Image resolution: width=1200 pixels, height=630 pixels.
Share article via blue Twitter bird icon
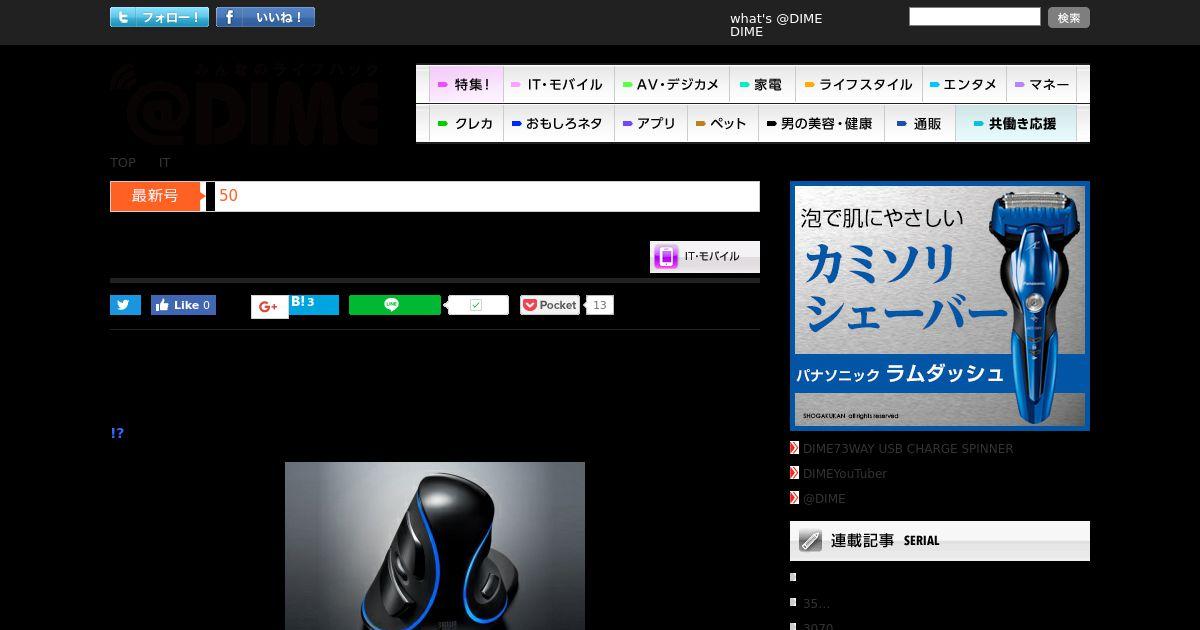click(125, 305)
